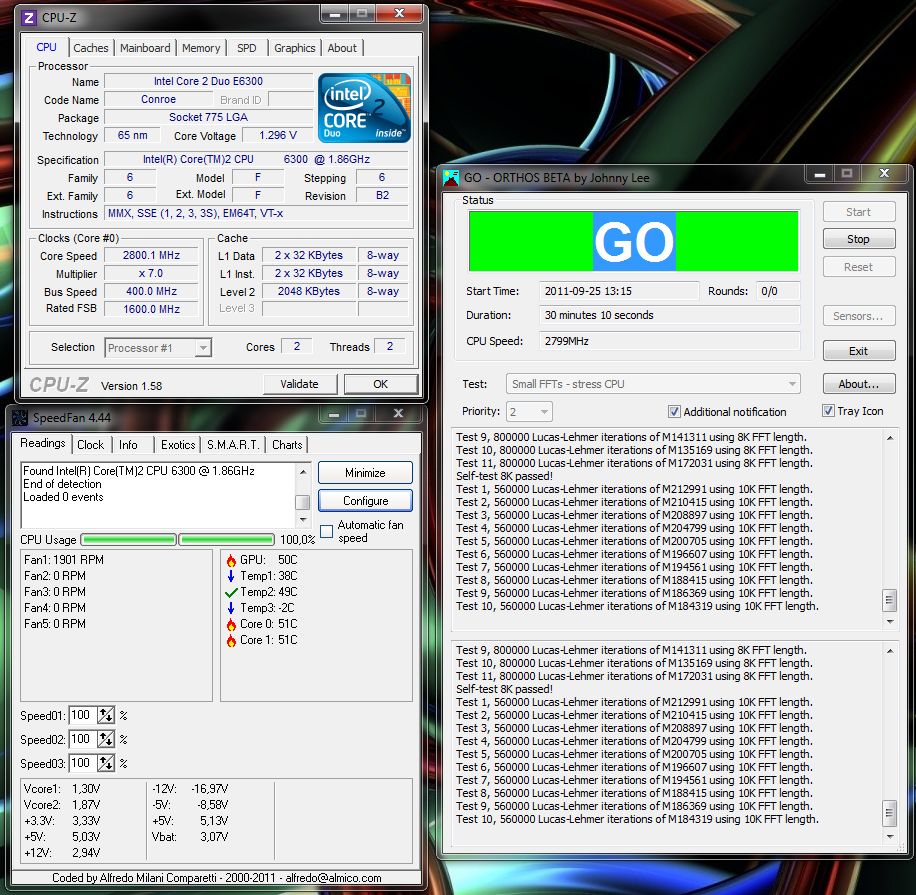Click OK in CPU-Z
Screen dimensions: 916x895
click(380, 384)
